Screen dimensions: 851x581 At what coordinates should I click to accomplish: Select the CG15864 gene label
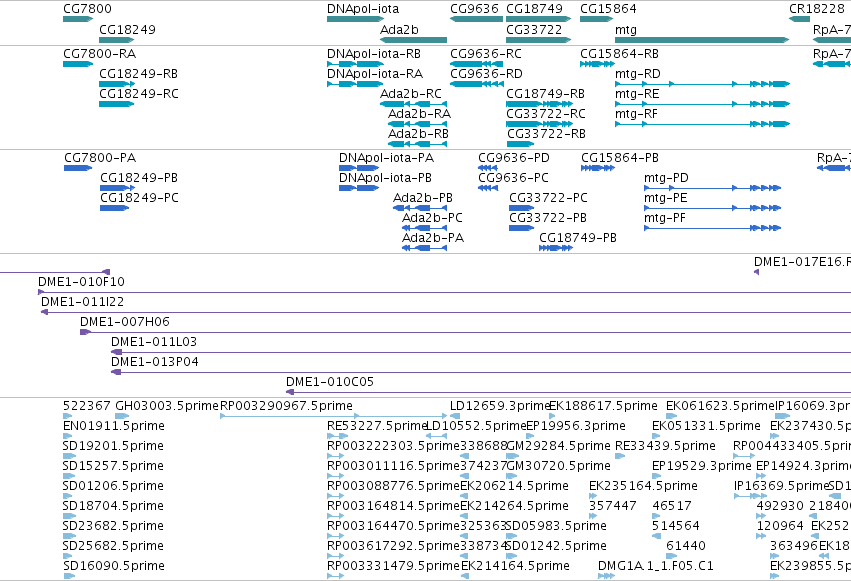click(x=608, y=9)
